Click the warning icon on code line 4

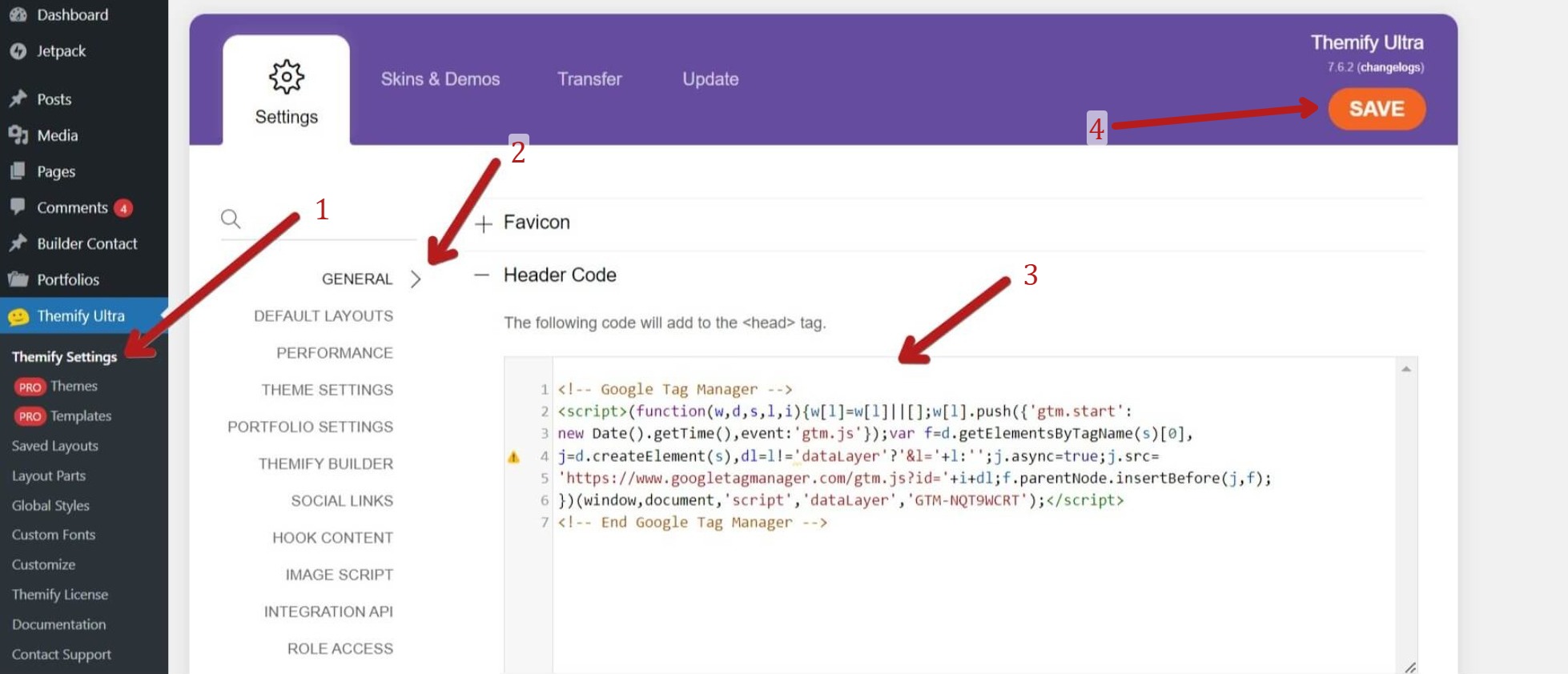coord(514,457)
